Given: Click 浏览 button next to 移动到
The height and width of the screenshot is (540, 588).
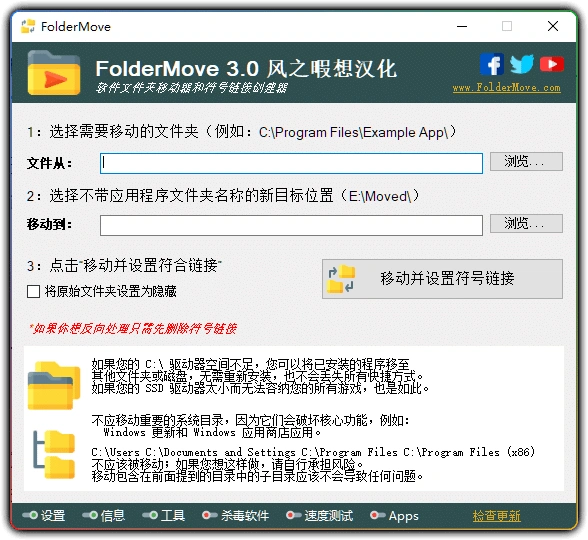Looking at the screenshot, I should pos(526,224).
